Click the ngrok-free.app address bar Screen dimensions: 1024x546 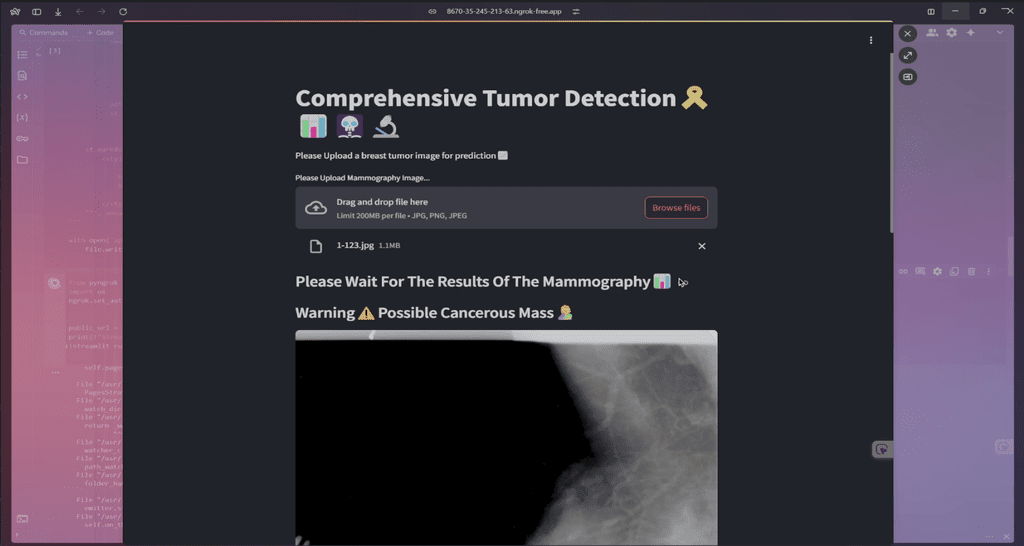[504, 12]
